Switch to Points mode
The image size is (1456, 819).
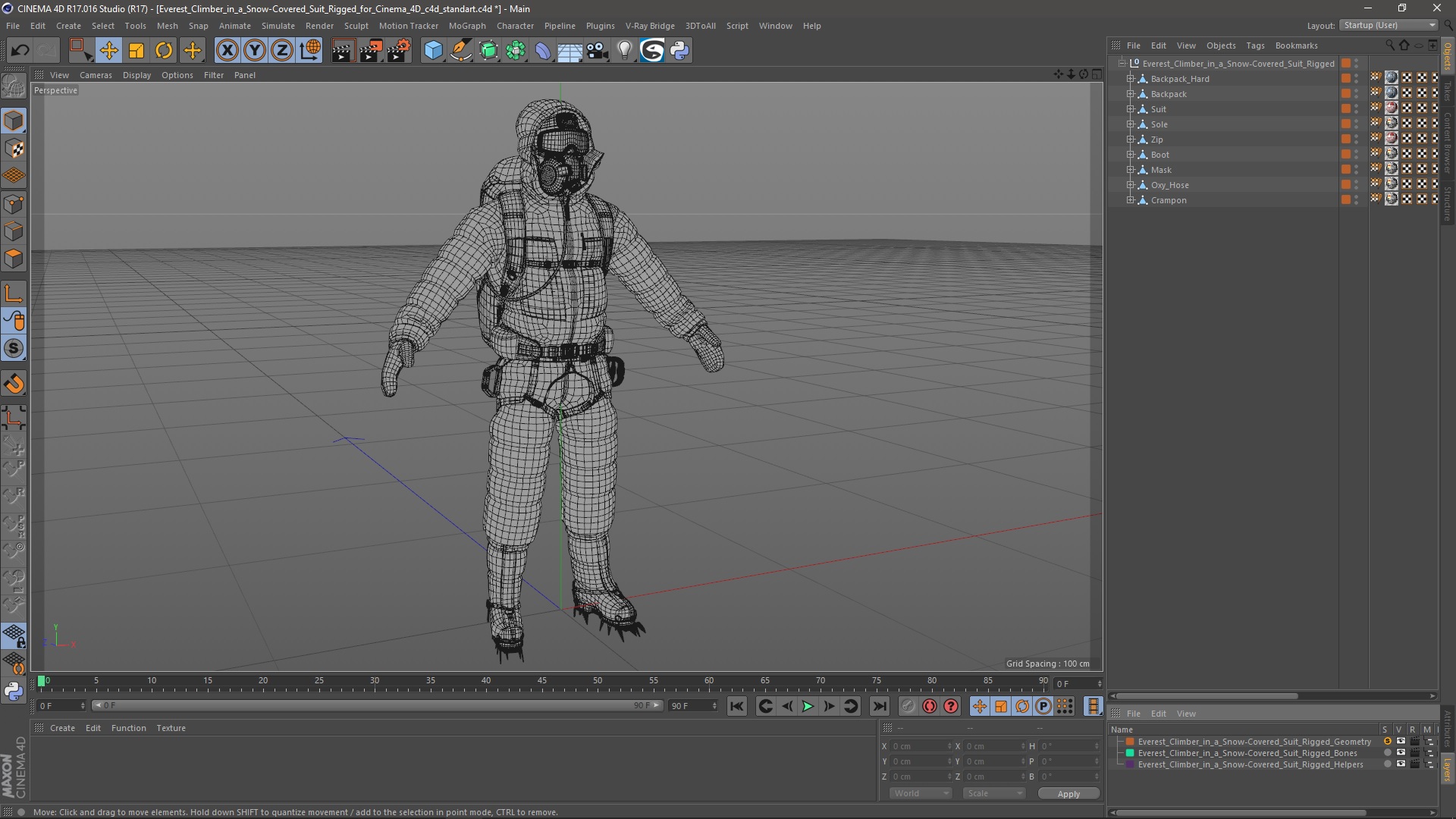[x=14, y=203]
